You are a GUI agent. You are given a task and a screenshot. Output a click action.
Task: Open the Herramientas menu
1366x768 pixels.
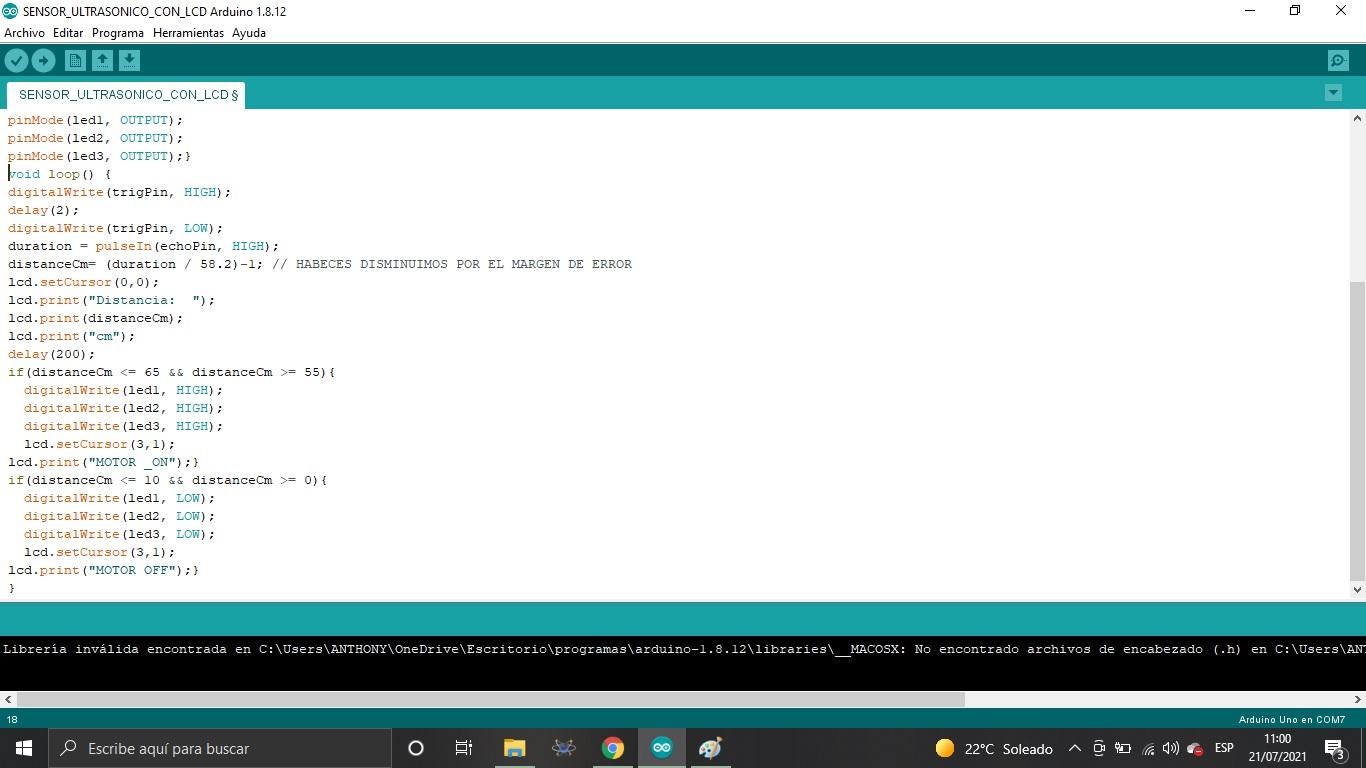pyautogui.click(x=188, y=33)
